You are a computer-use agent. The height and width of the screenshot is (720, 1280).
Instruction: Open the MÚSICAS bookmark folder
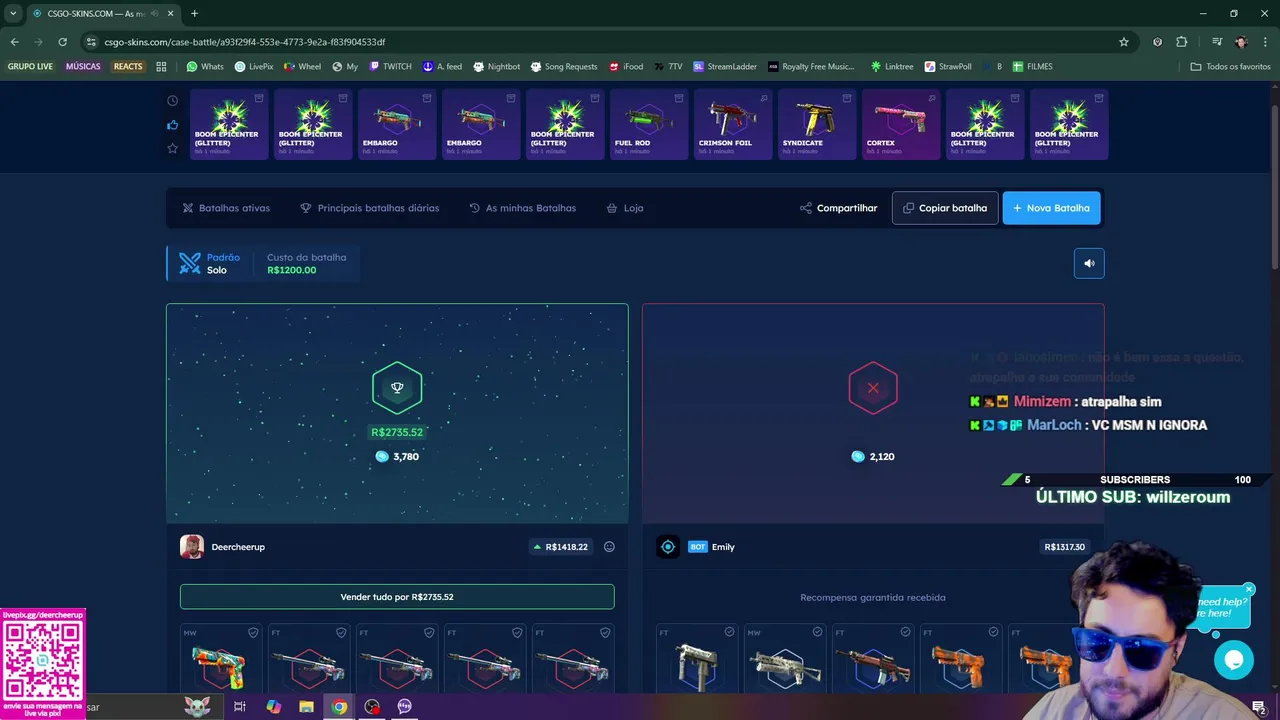83,67
